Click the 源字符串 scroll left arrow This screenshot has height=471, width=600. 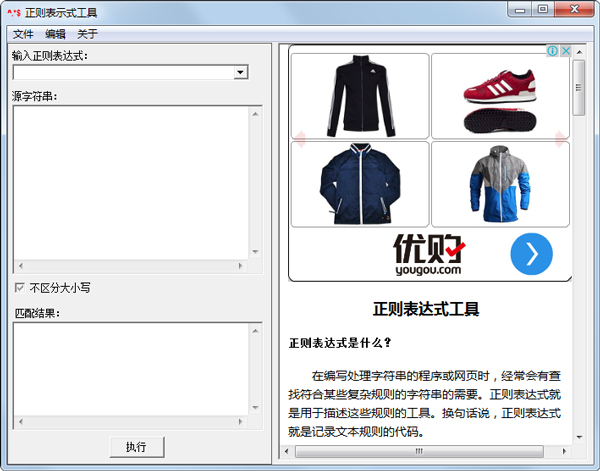click(x=21, y=266)
